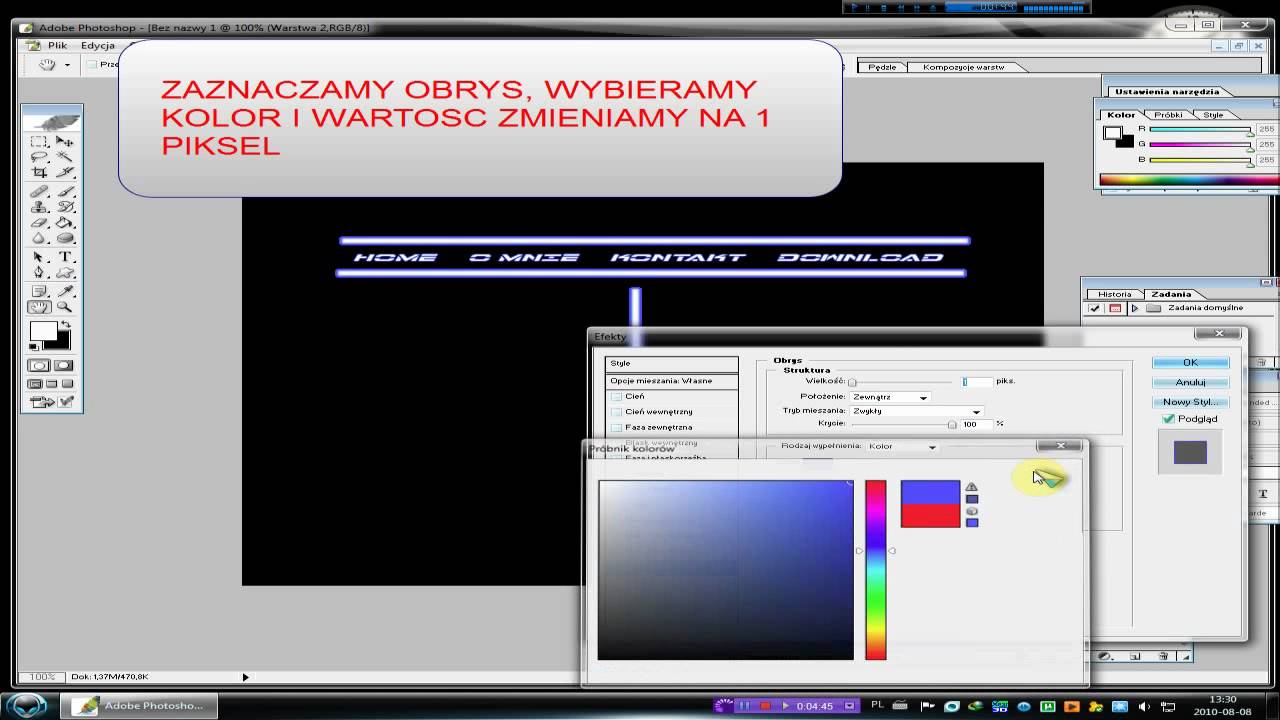This screenshot has width=1280, height=720.
Task: Select the Eyedropper tool
Action: 65,291
